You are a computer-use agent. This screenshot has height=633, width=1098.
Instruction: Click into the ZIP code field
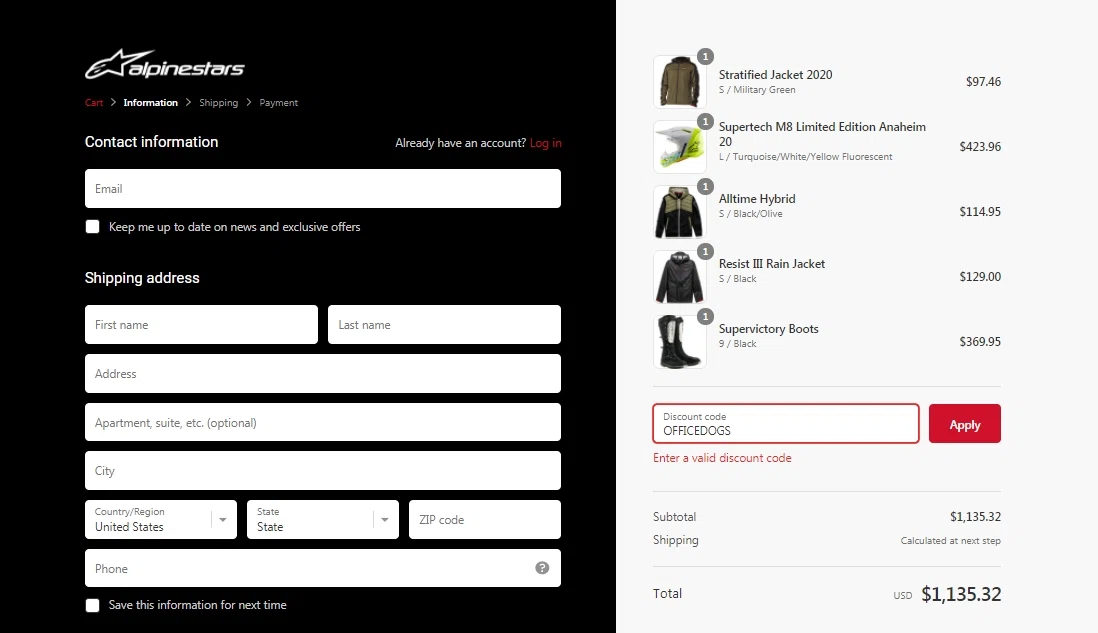coord(484,520)
